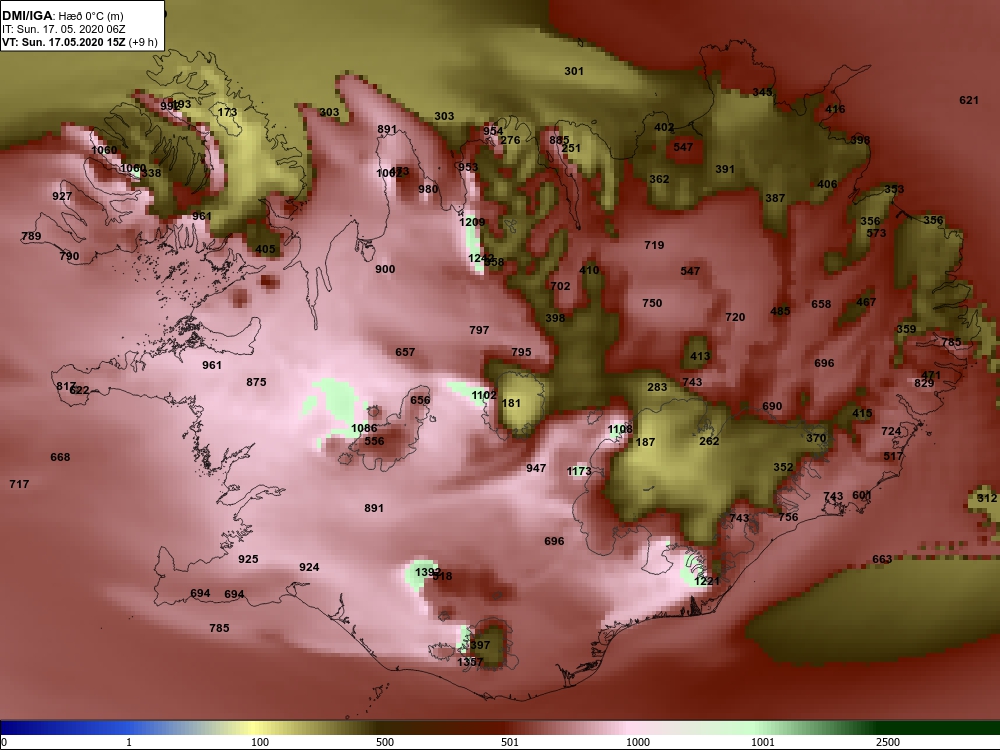This screenshot has height=750, width=1000.
Task: Click the map value 750
Action: pyautogui.click(x=652, y=303)
